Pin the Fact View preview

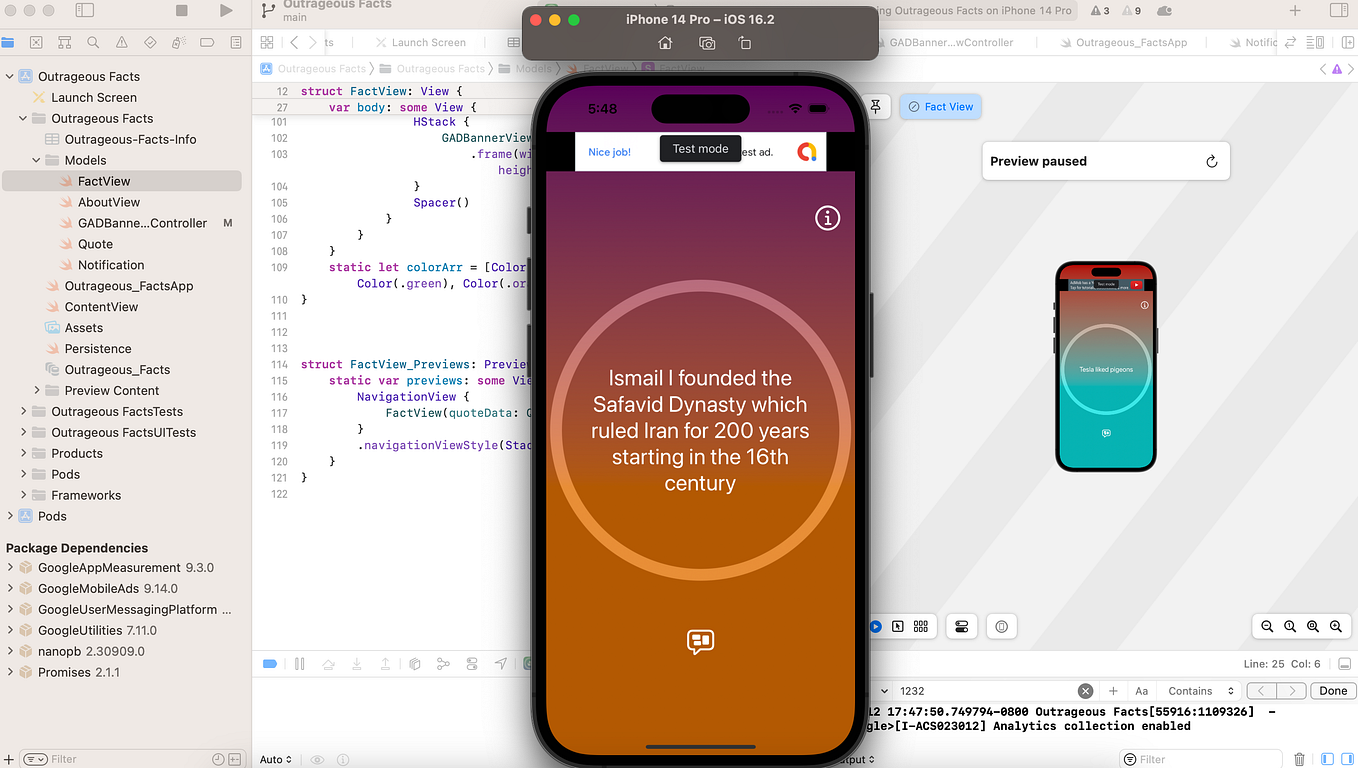click(875, 106)
